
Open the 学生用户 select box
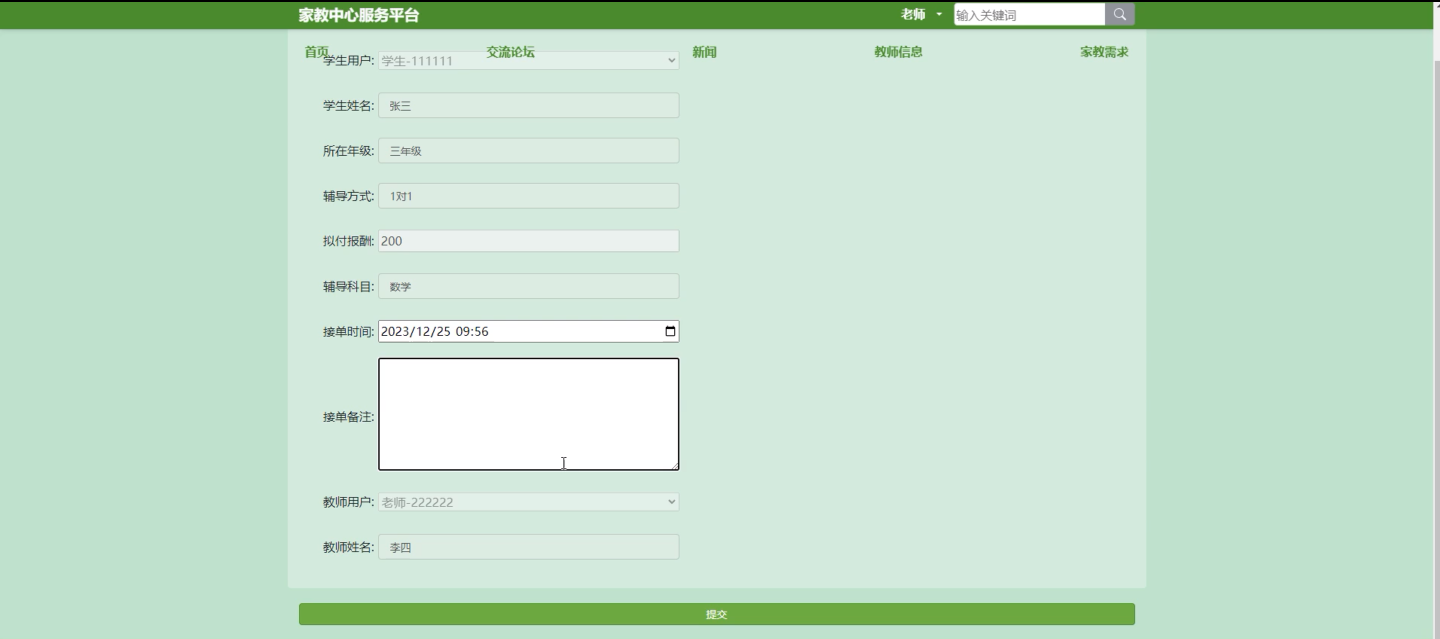[x=528, y=60]
